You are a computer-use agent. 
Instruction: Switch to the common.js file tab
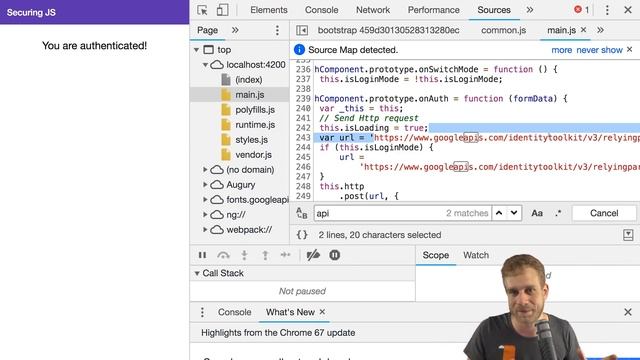click(503, 30)
